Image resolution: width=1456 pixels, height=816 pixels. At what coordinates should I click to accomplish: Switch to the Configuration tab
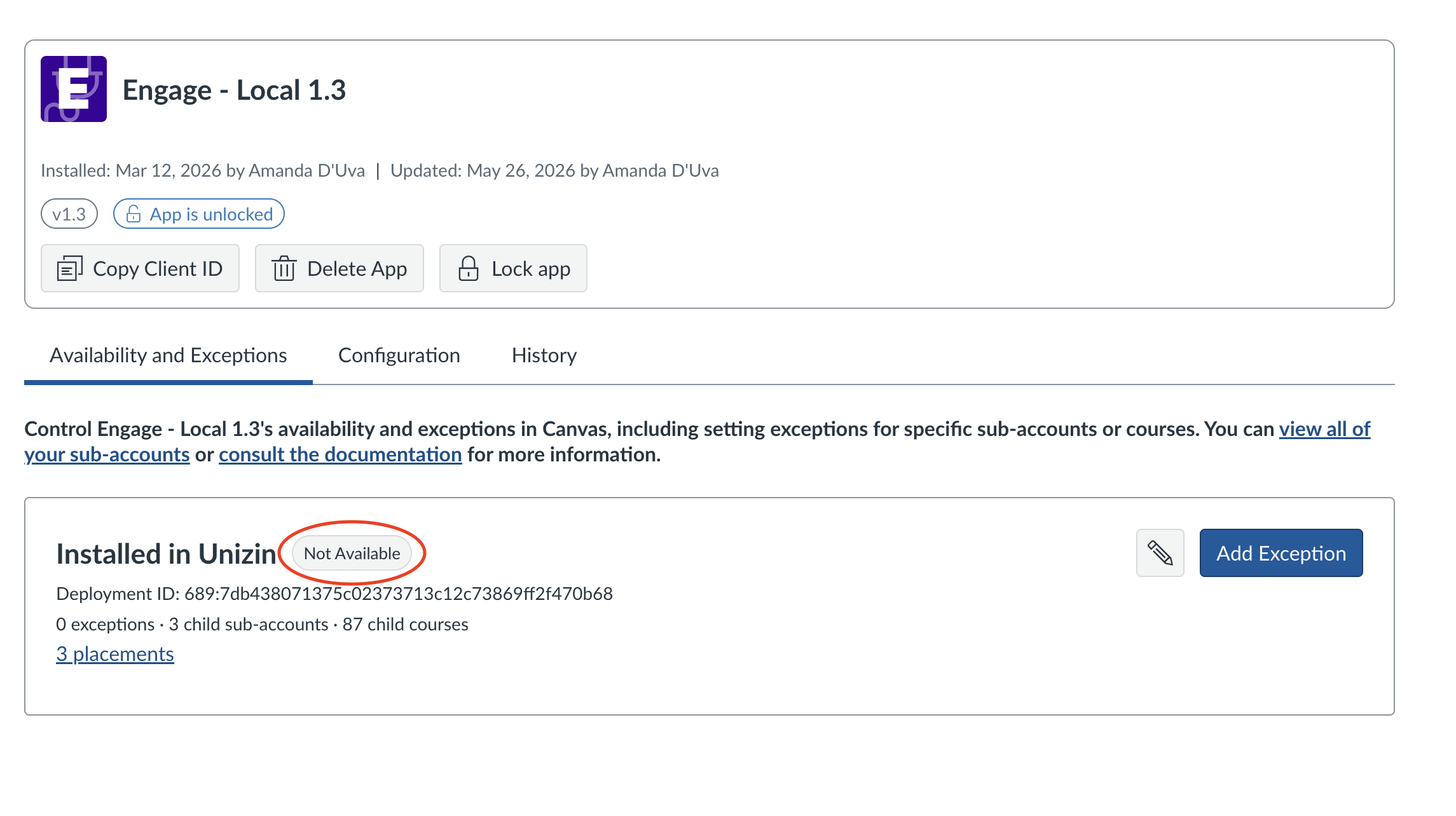point(399,355)
